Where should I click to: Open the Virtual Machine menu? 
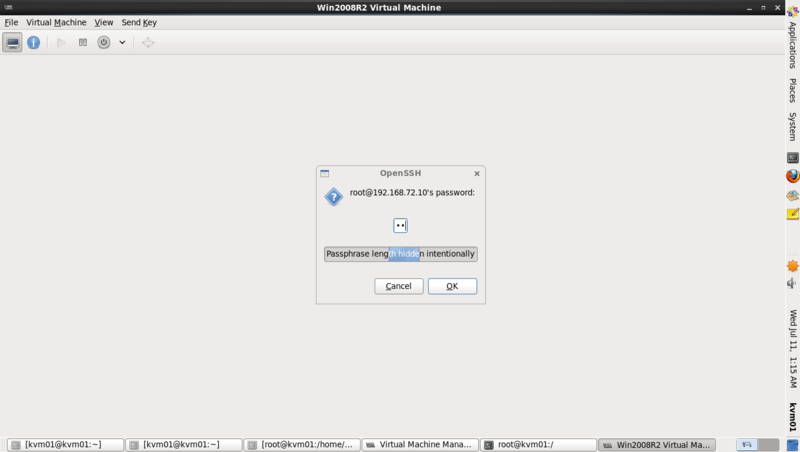(56, 22)
